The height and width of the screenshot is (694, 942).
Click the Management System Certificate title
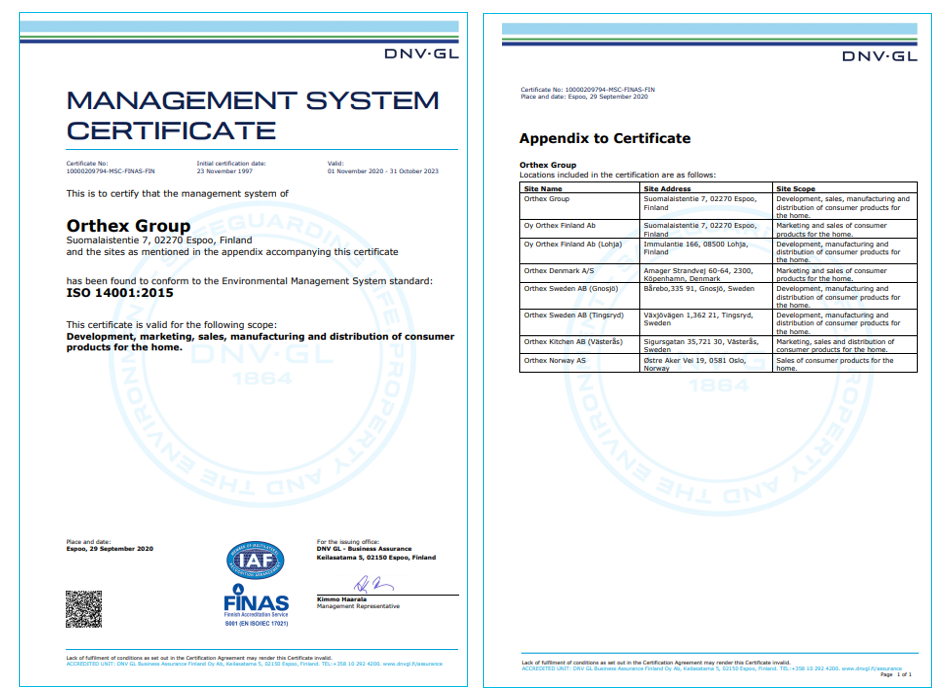[252, 115]
